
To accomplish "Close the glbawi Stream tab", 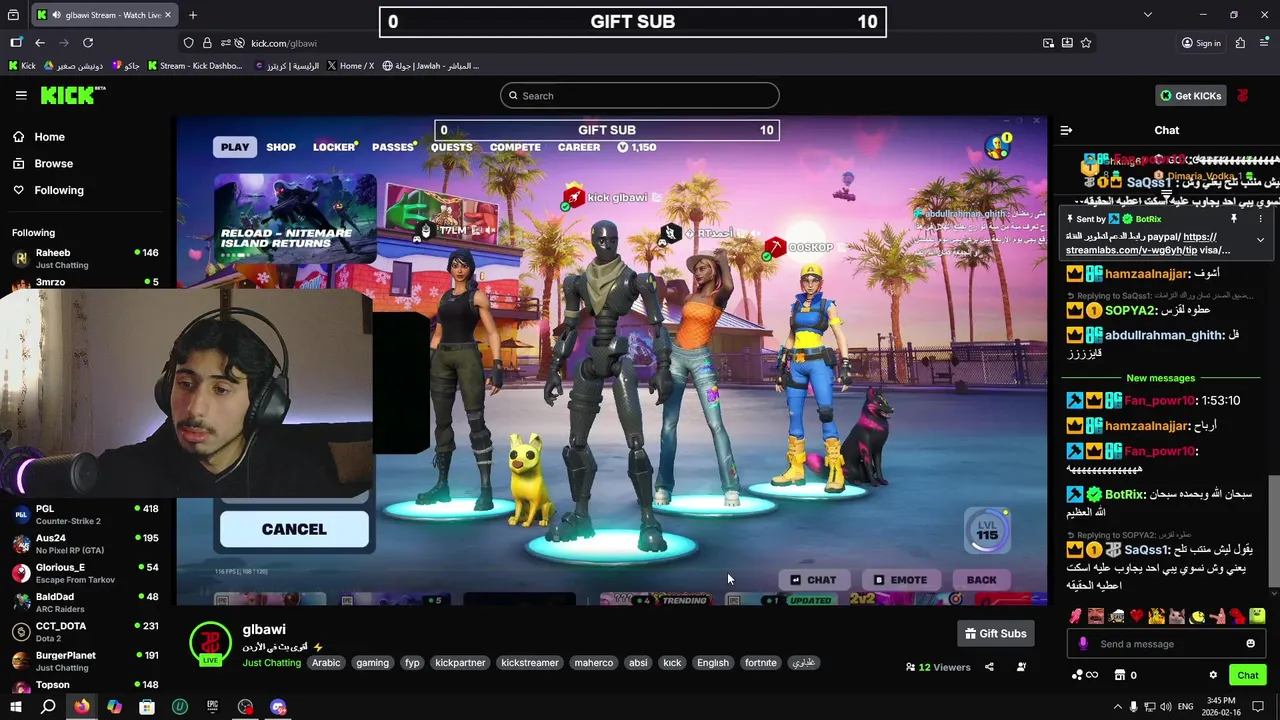I will pos(170,15).
